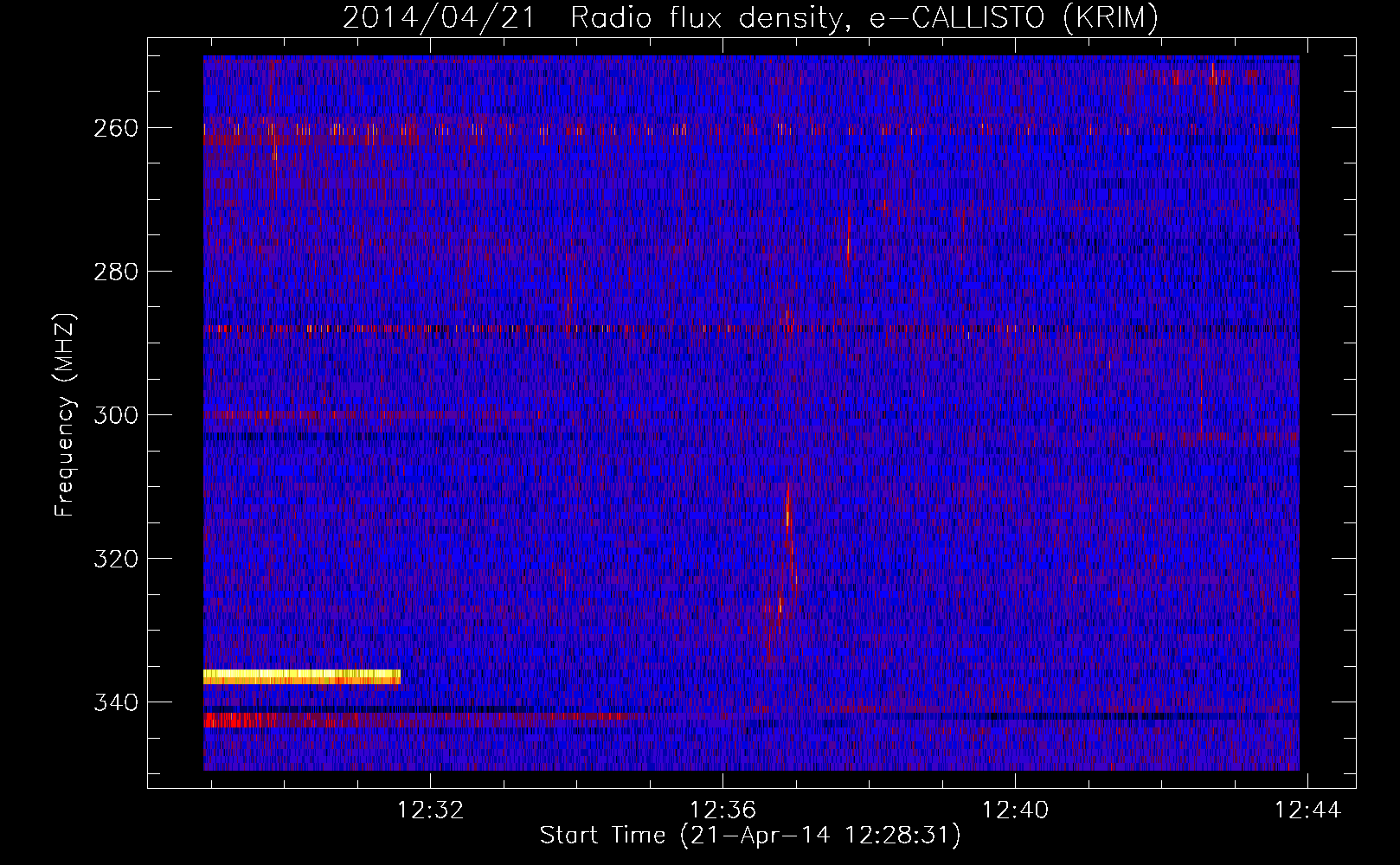Image resolution: width=1400 pixels, height=865 pixels.
Task: Click the 12:36 time tick label
Action: (722, 810)
